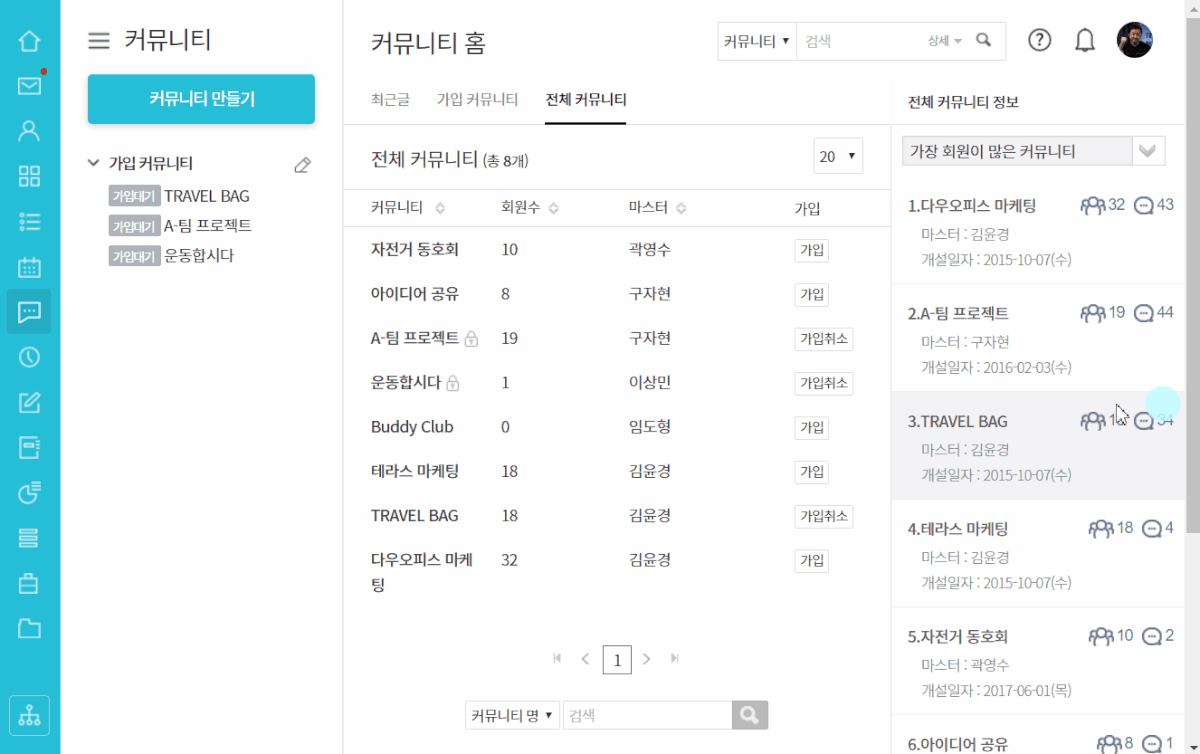This screenshot has height=754, width=1200.
Task: Open 1.다우오피스 마케팅 in the info panel
Action: coord(971,206)
